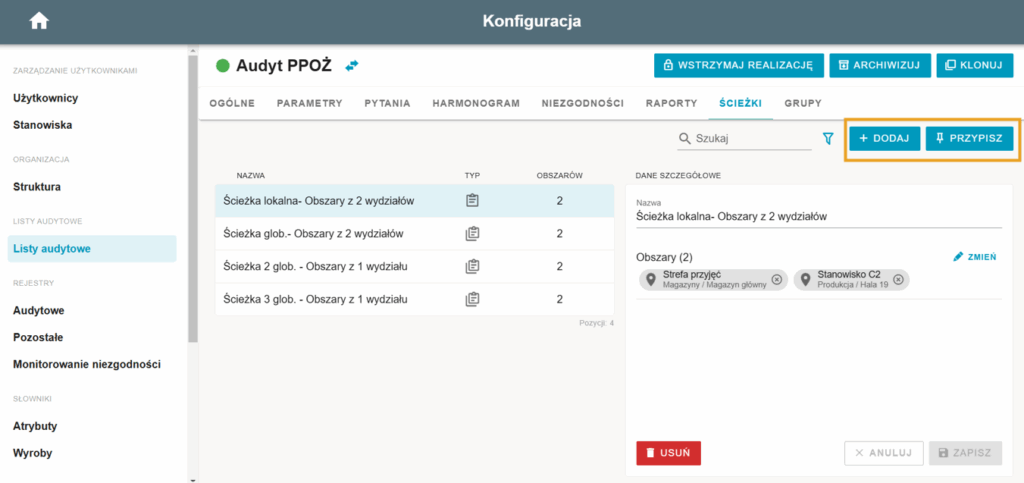Click location pin icon on Stanowisko C2 chip
Screen dimensions: 1024x483
click(x=805, y=280)
